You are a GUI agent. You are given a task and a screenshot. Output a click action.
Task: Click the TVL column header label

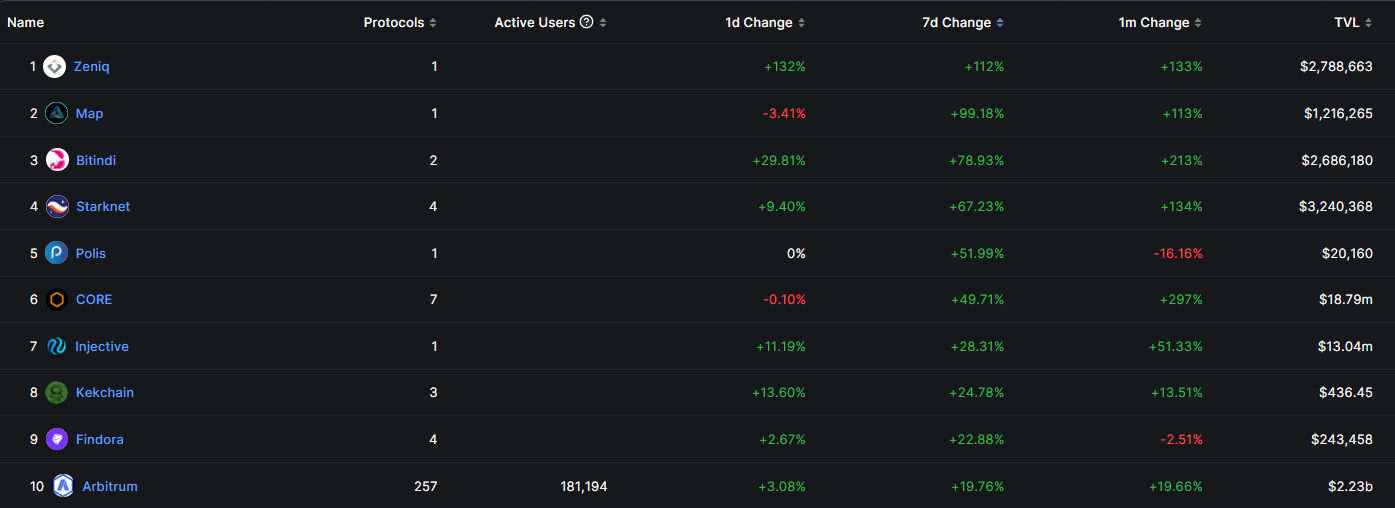tap(1347, 22)
